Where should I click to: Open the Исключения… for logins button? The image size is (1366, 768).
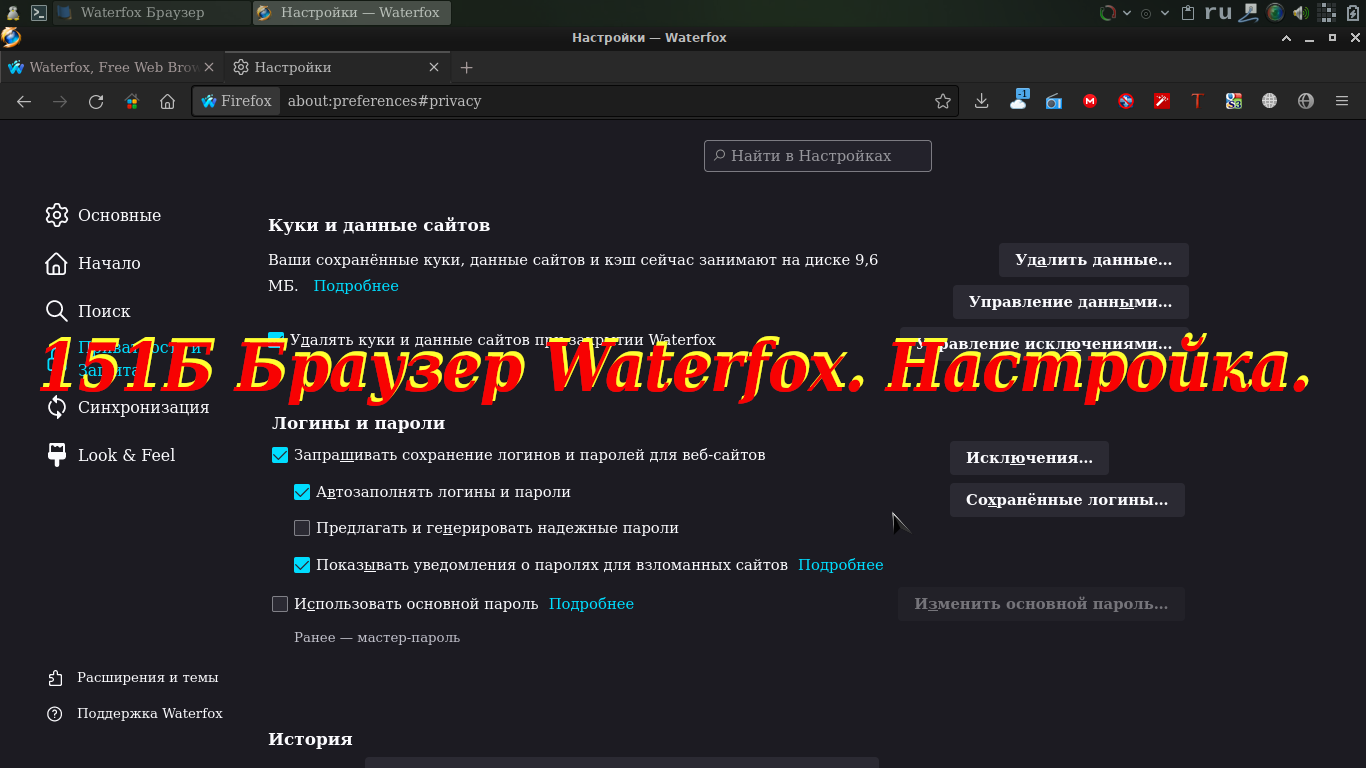[1029, 458]
